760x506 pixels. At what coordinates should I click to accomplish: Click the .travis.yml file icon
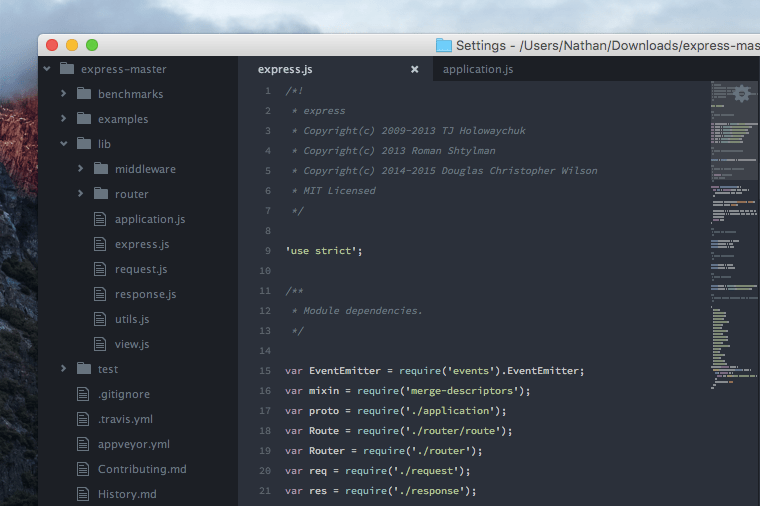(x=83, y=419)
